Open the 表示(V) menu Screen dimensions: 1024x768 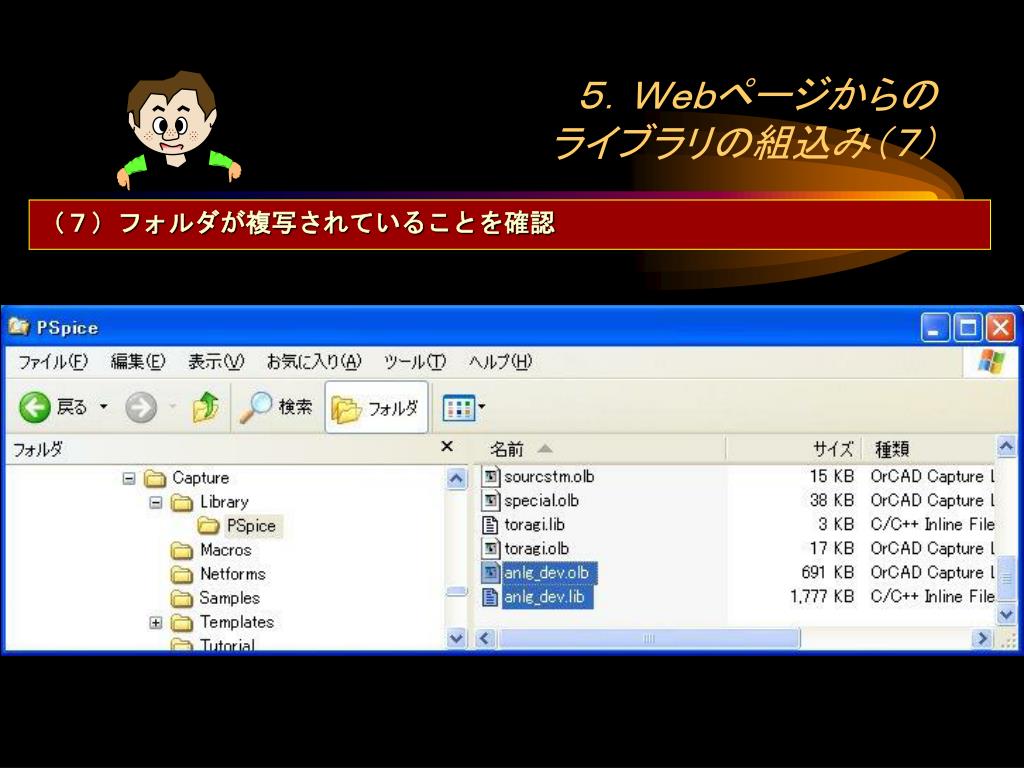click(216, 361)
